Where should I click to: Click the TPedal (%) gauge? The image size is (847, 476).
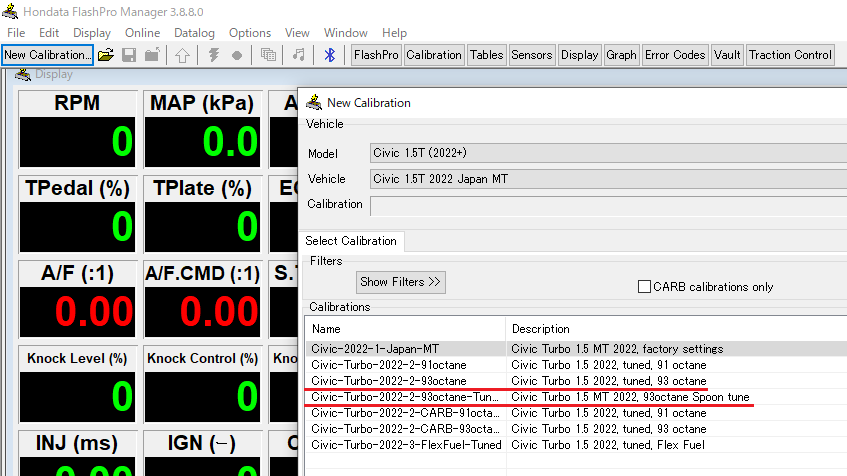pyautogui.click(x=77, y=214)
